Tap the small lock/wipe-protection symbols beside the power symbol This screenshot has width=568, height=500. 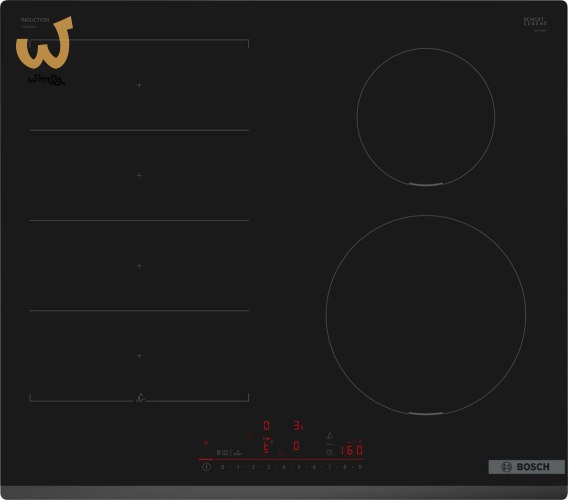(229, 453)
